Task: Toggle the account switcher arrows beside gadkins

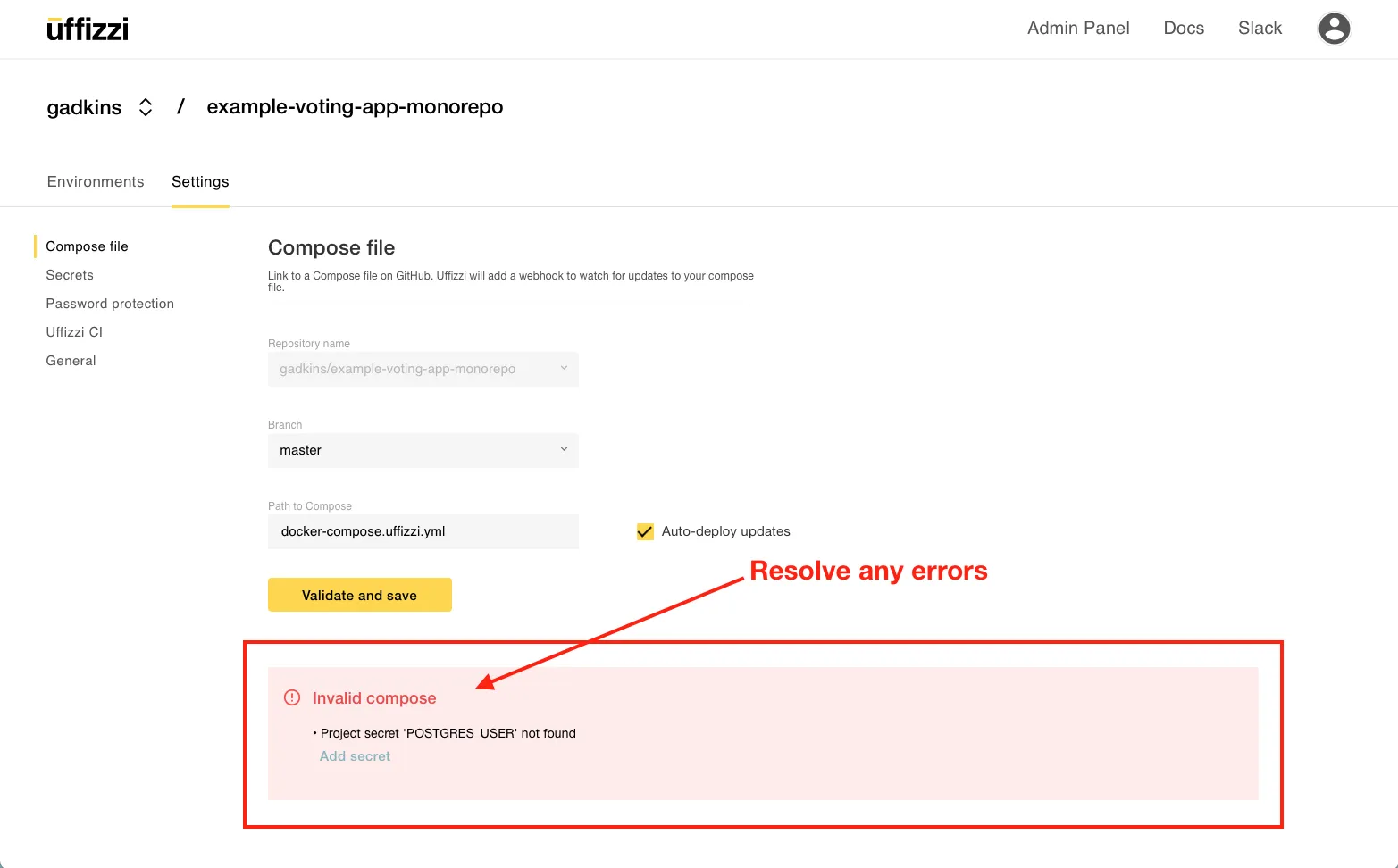Action: click(146, 107)
